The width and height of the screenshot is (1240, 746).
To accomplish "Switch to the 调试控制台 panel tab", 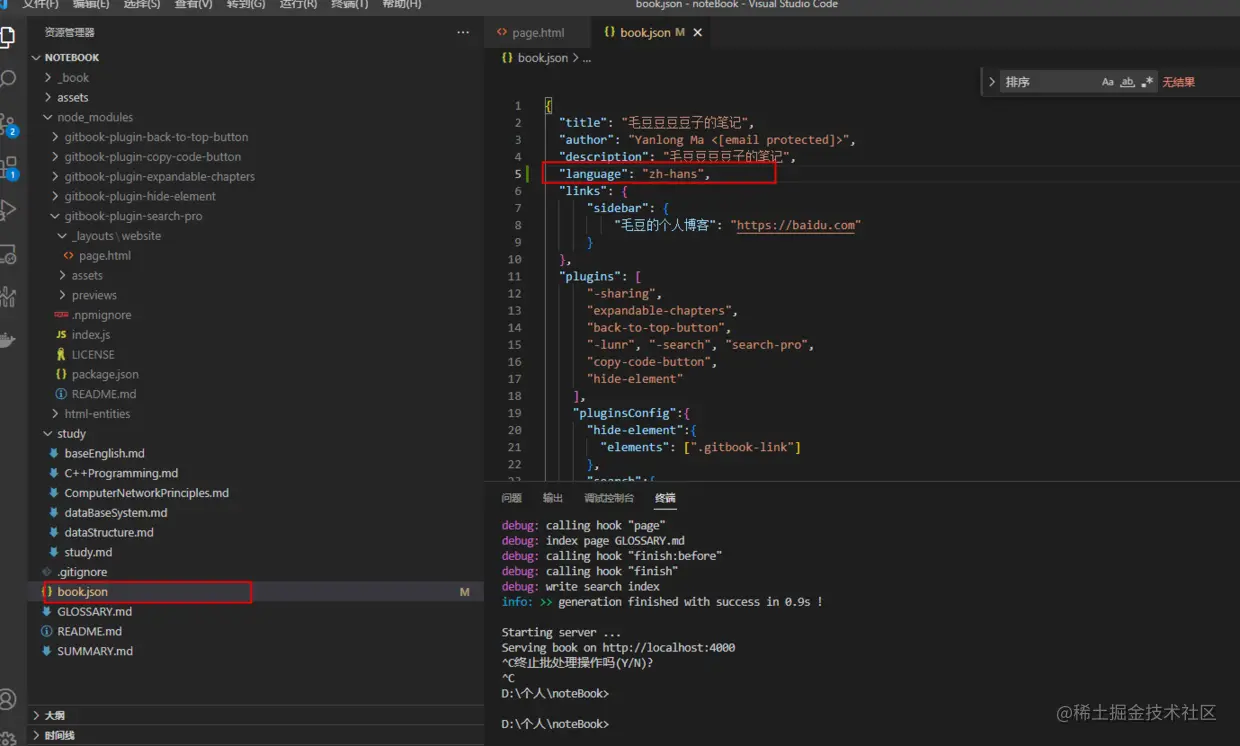I will click(x=609, y=498).
